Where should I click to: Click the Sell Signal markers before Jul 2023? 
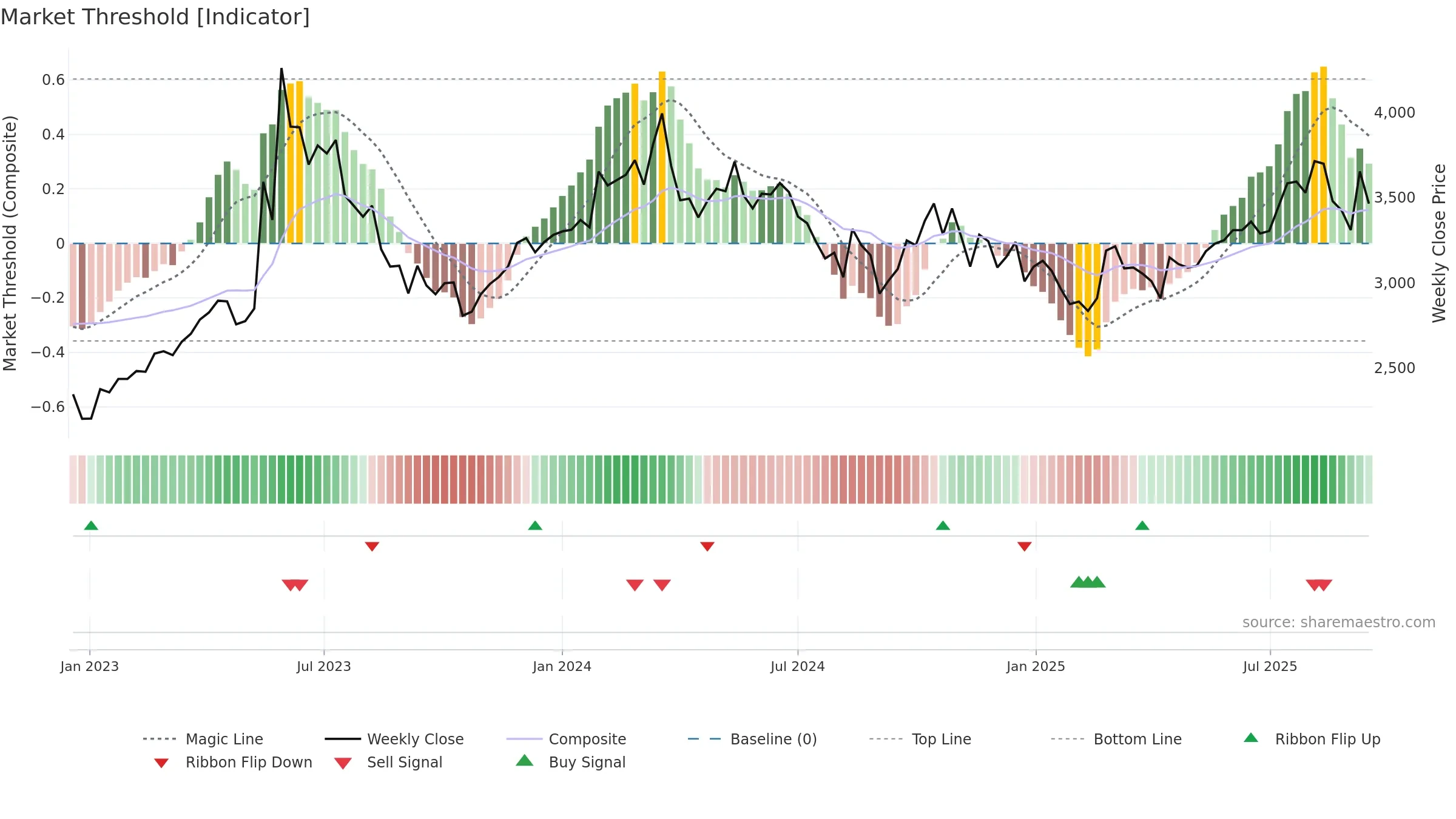point(295,585)
